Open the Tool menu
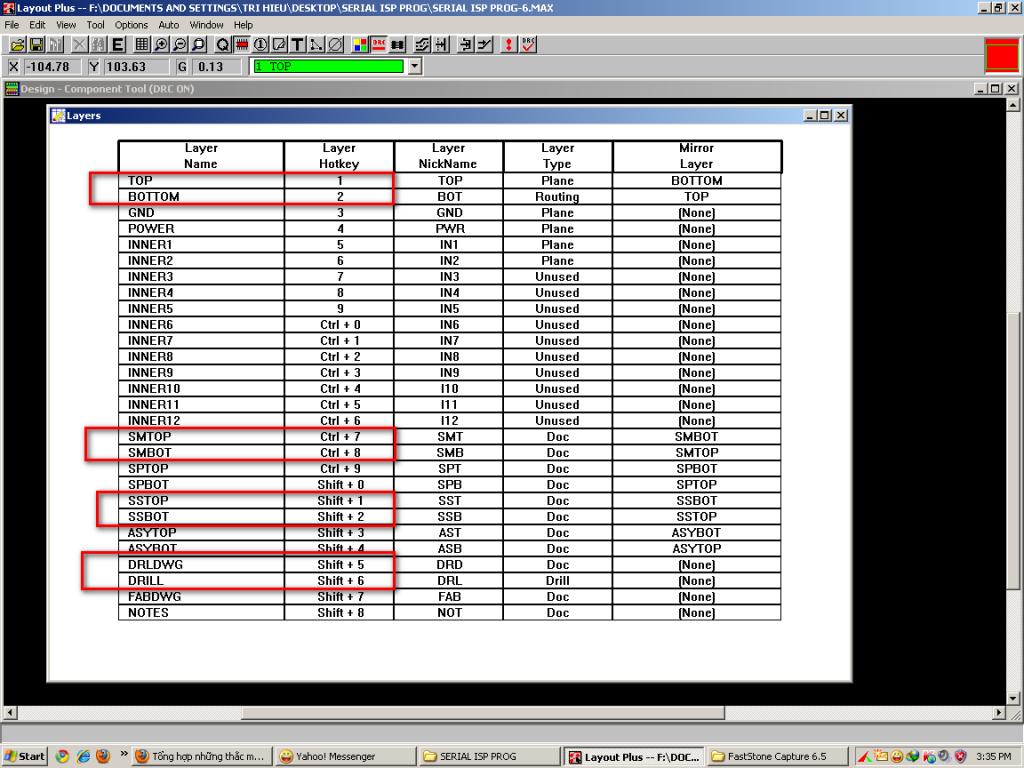 [x=95, y=25]
